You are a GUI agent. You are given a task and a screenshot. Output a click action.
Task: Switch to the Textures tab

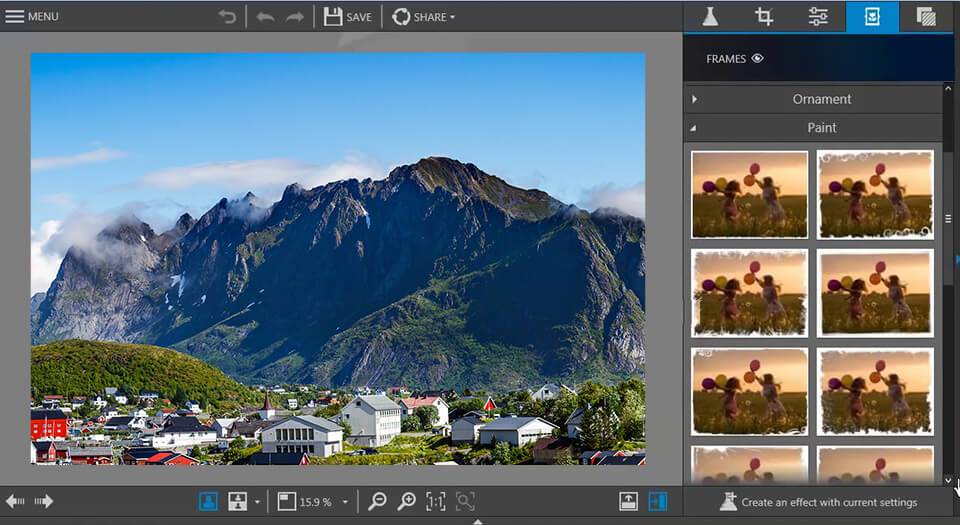(926, 17)
